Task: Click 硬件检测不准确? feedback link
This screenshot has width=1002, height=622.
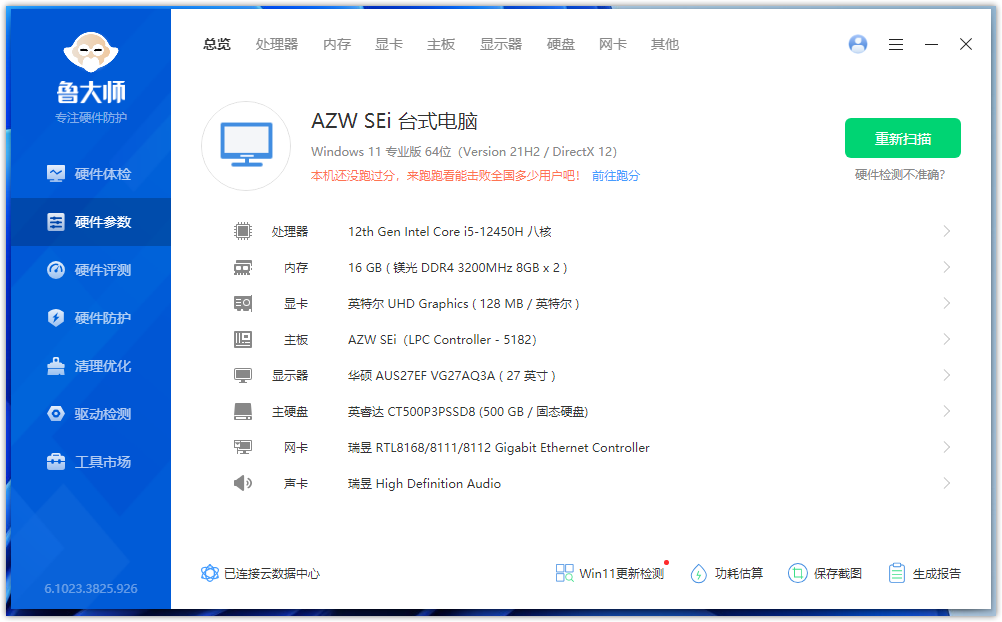Action: coord(900,175)
